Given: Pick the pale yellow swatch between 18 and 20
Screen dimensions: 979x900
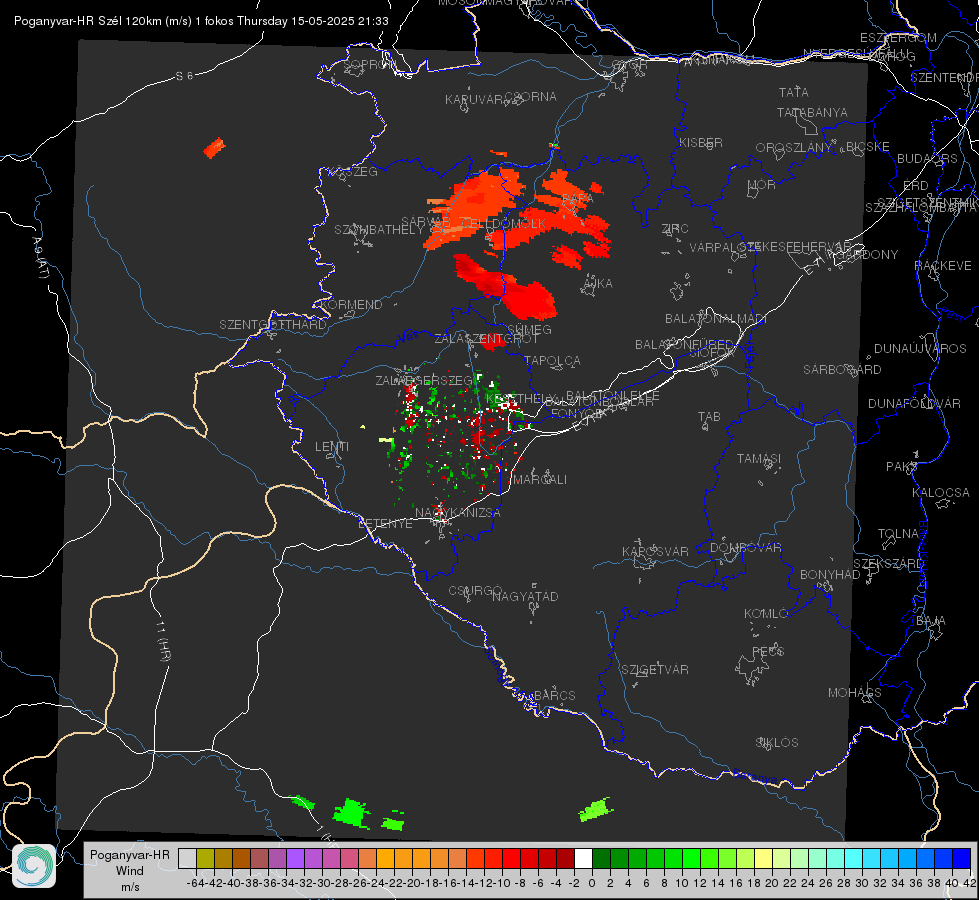Looking at the screenshot, I should click(x=763, y=858).
